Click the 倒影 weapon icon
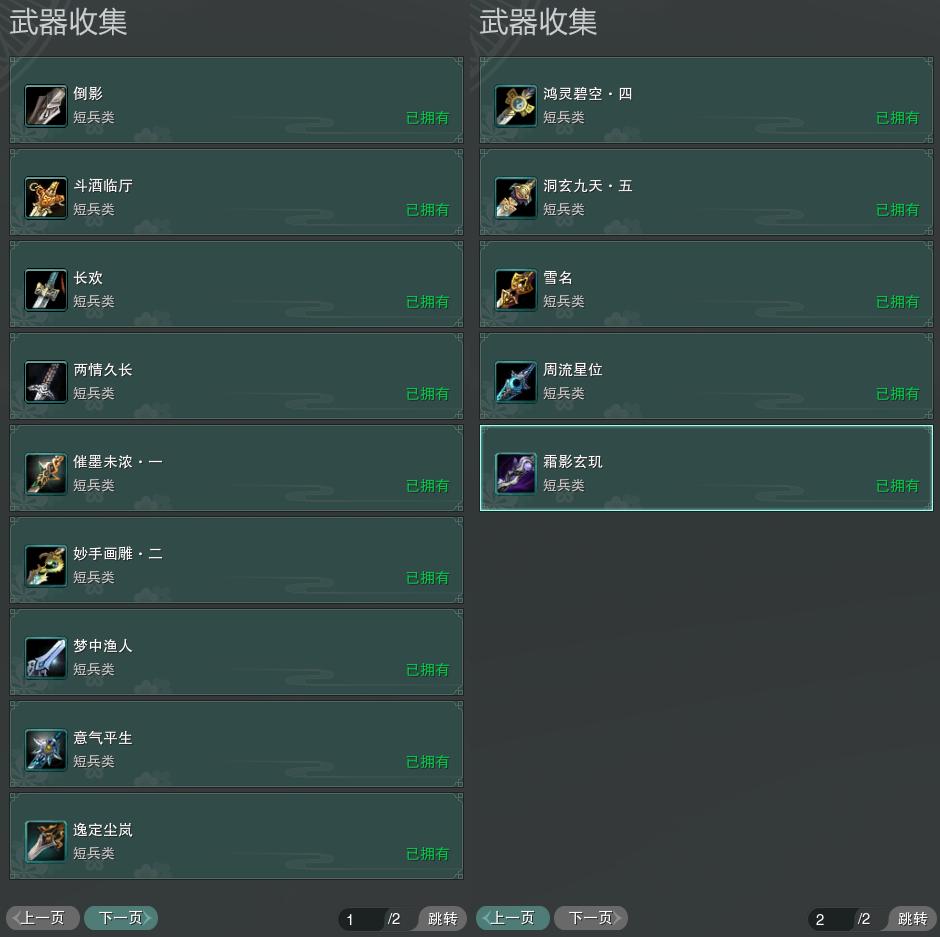 [46, 106]
